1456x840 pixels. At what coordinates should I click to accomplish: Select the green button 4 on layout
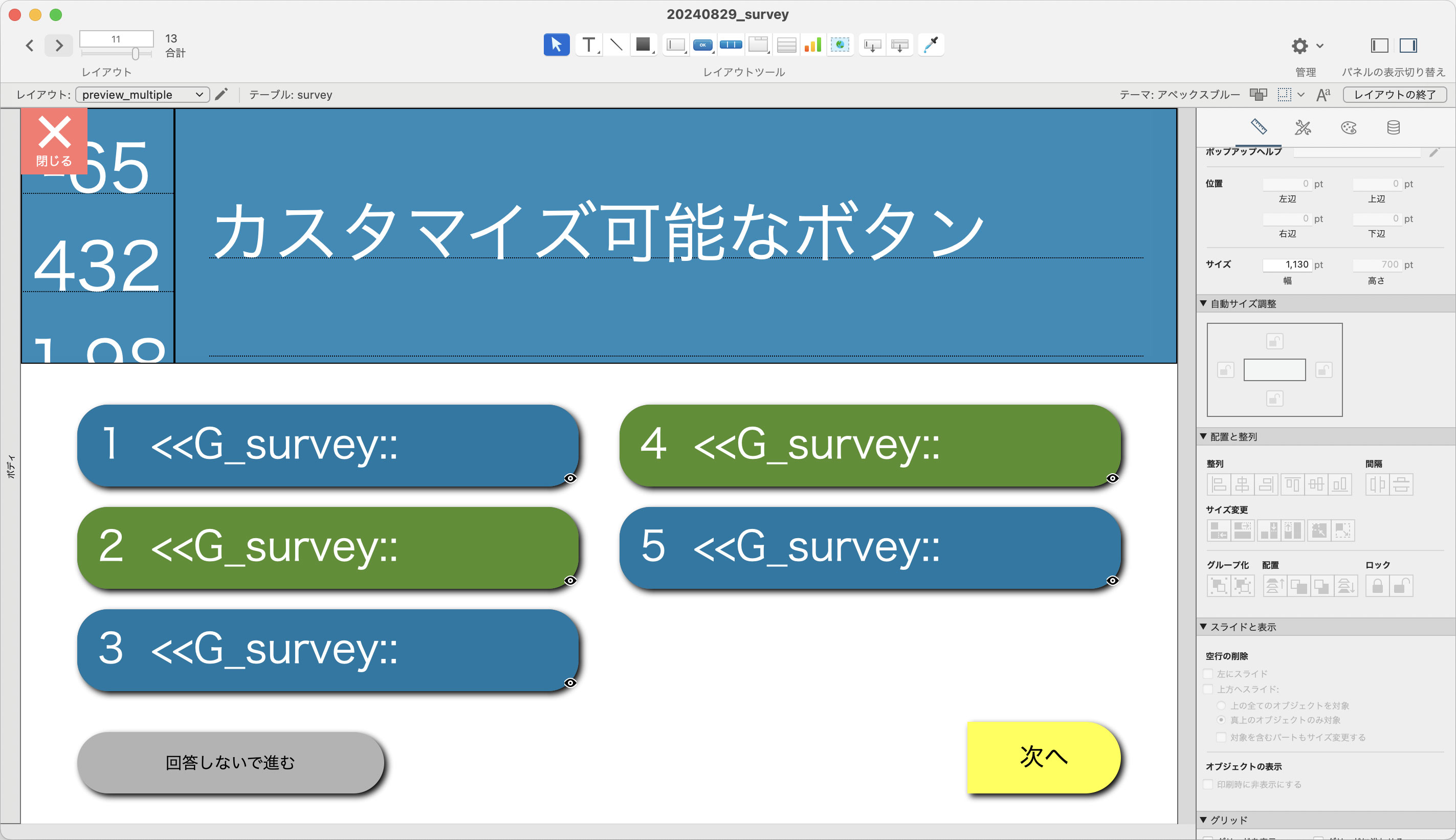(870, 446)
